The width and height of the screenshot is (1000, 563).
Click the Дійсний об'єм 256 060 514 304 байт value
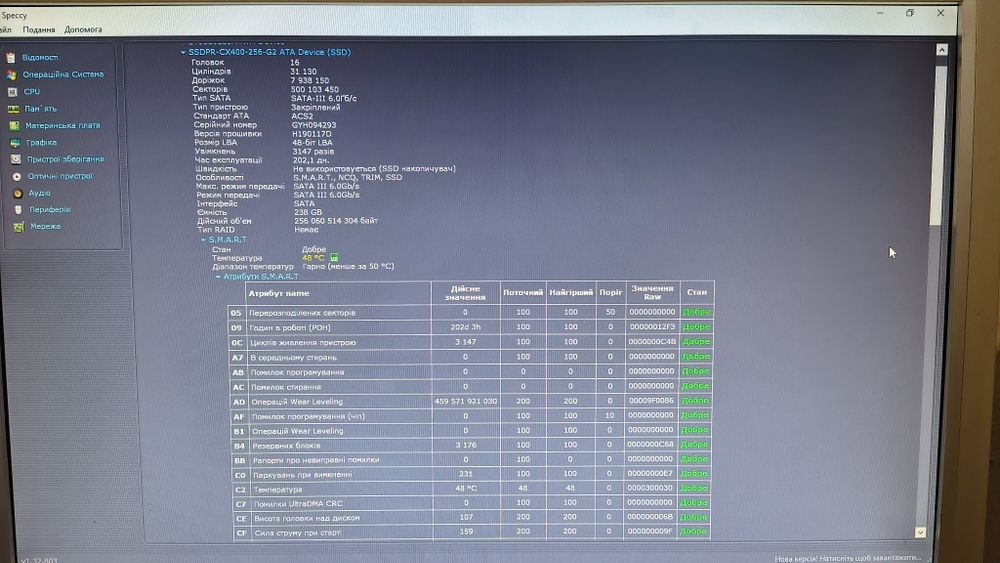pos(336,221)
